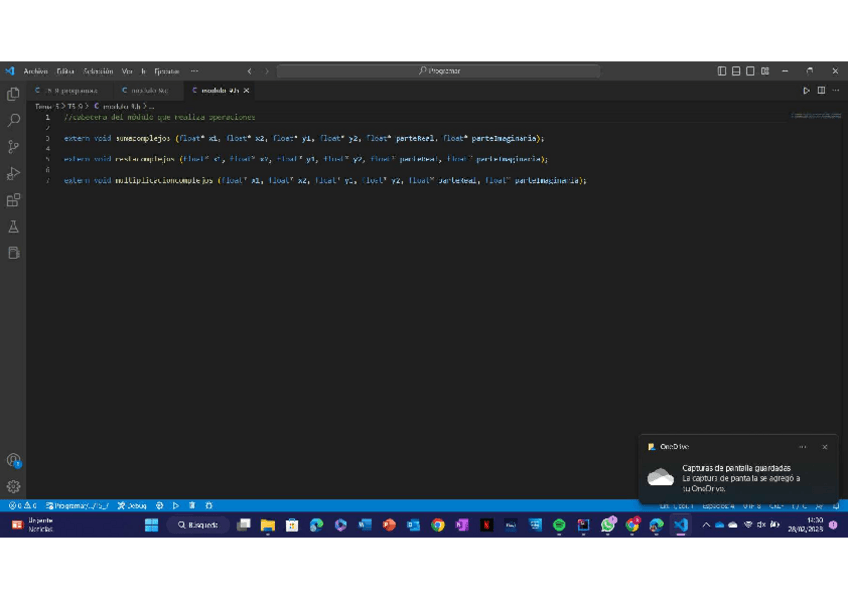848x599 pixels.
Task: Click the Run file play button in the editor
Action: [806, 91]
